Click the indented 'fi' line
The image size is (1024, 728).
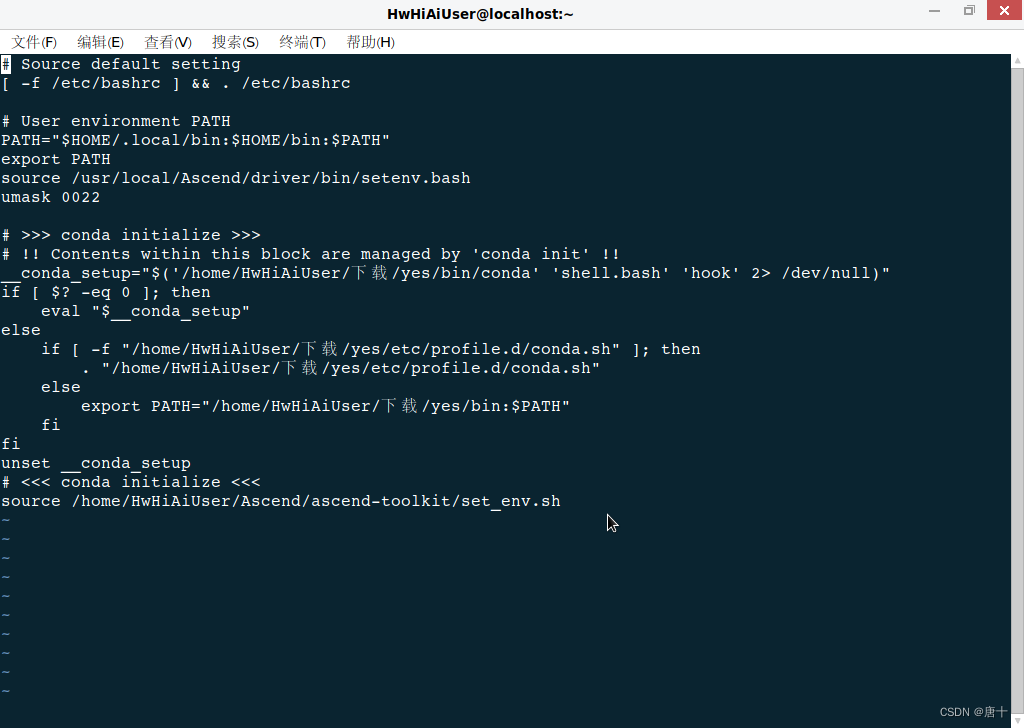(51, 425)
